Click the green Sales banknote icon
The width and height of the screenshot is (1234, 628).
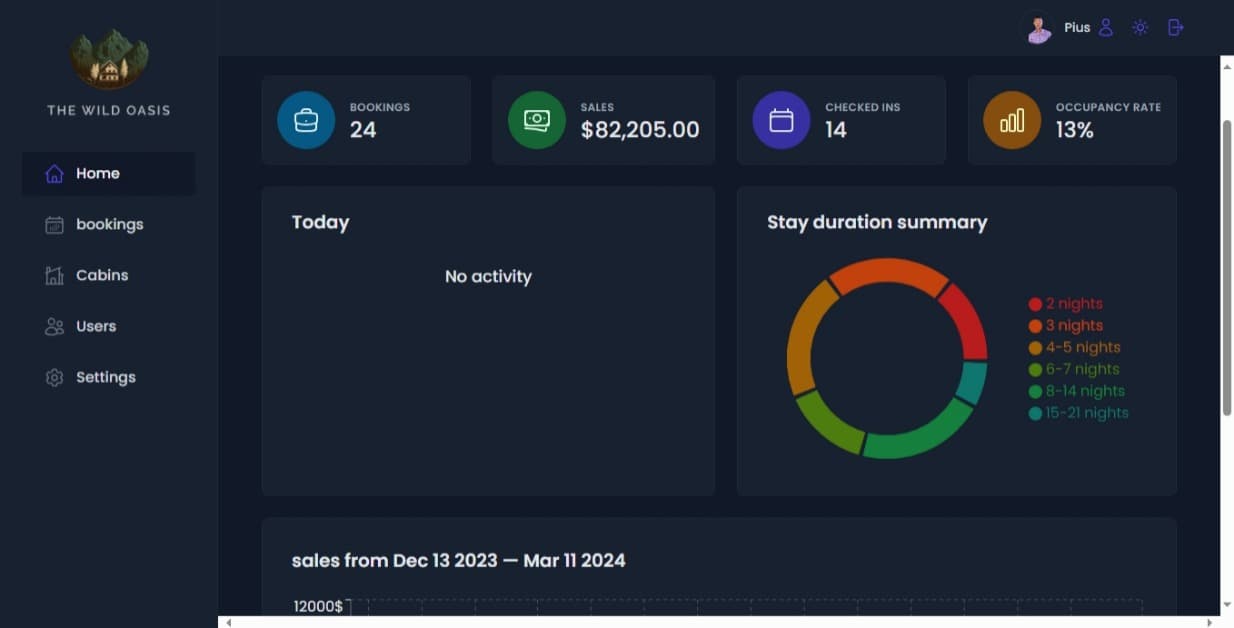(537, 120)
